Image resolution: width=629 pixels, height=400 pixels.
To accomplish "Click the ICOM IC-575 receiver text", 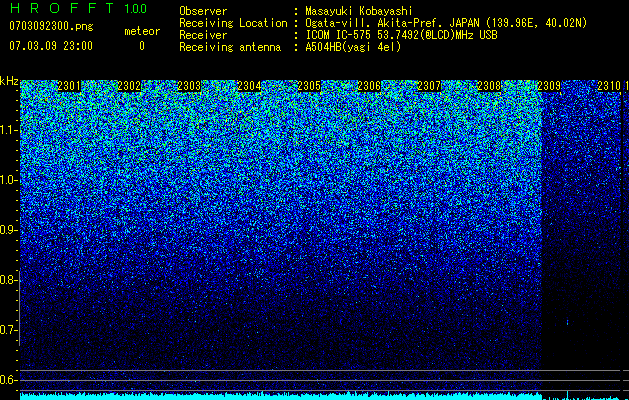I will [401, 35].
